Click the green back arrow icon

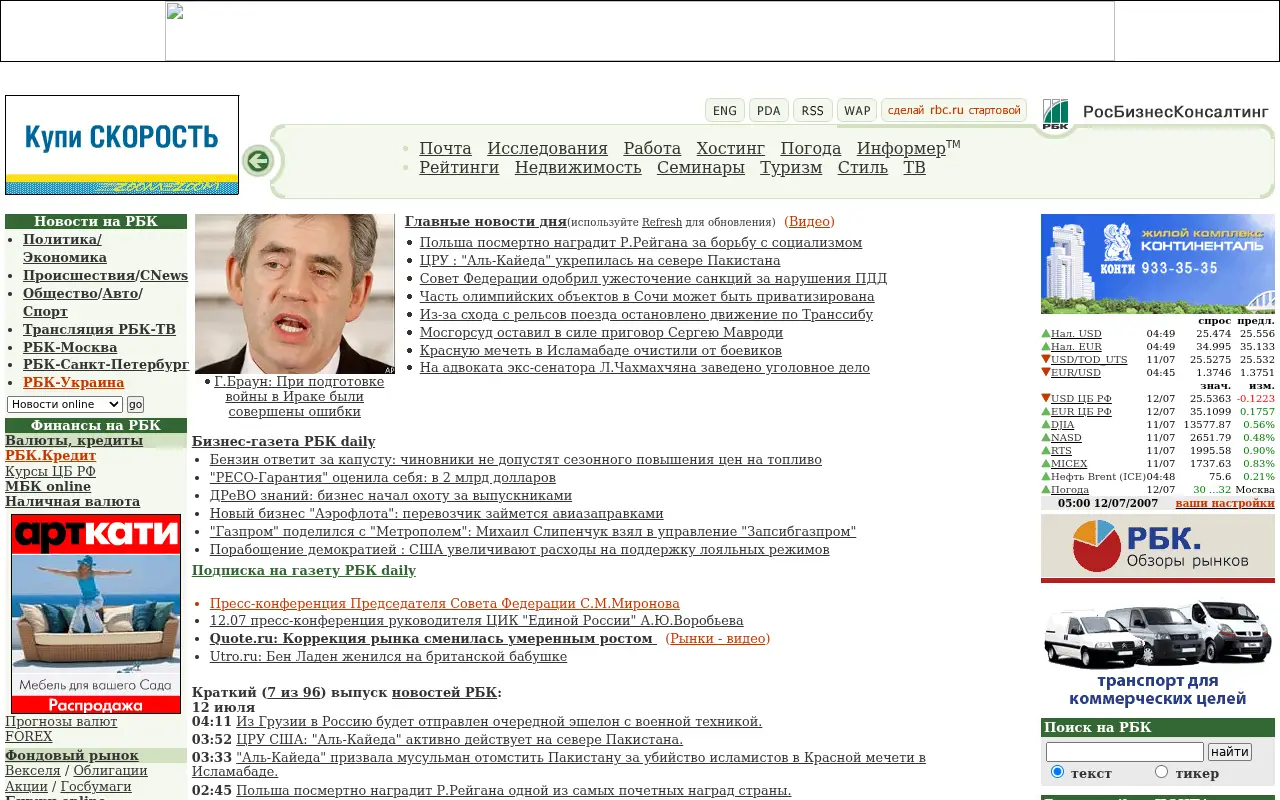257,160
